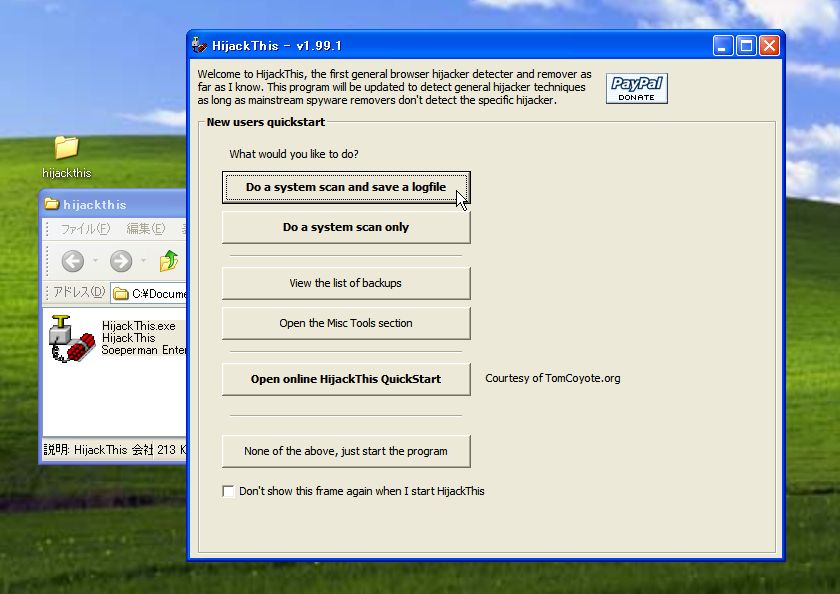Open the ファイル(F) menu in Explorer

coord(85,229)
